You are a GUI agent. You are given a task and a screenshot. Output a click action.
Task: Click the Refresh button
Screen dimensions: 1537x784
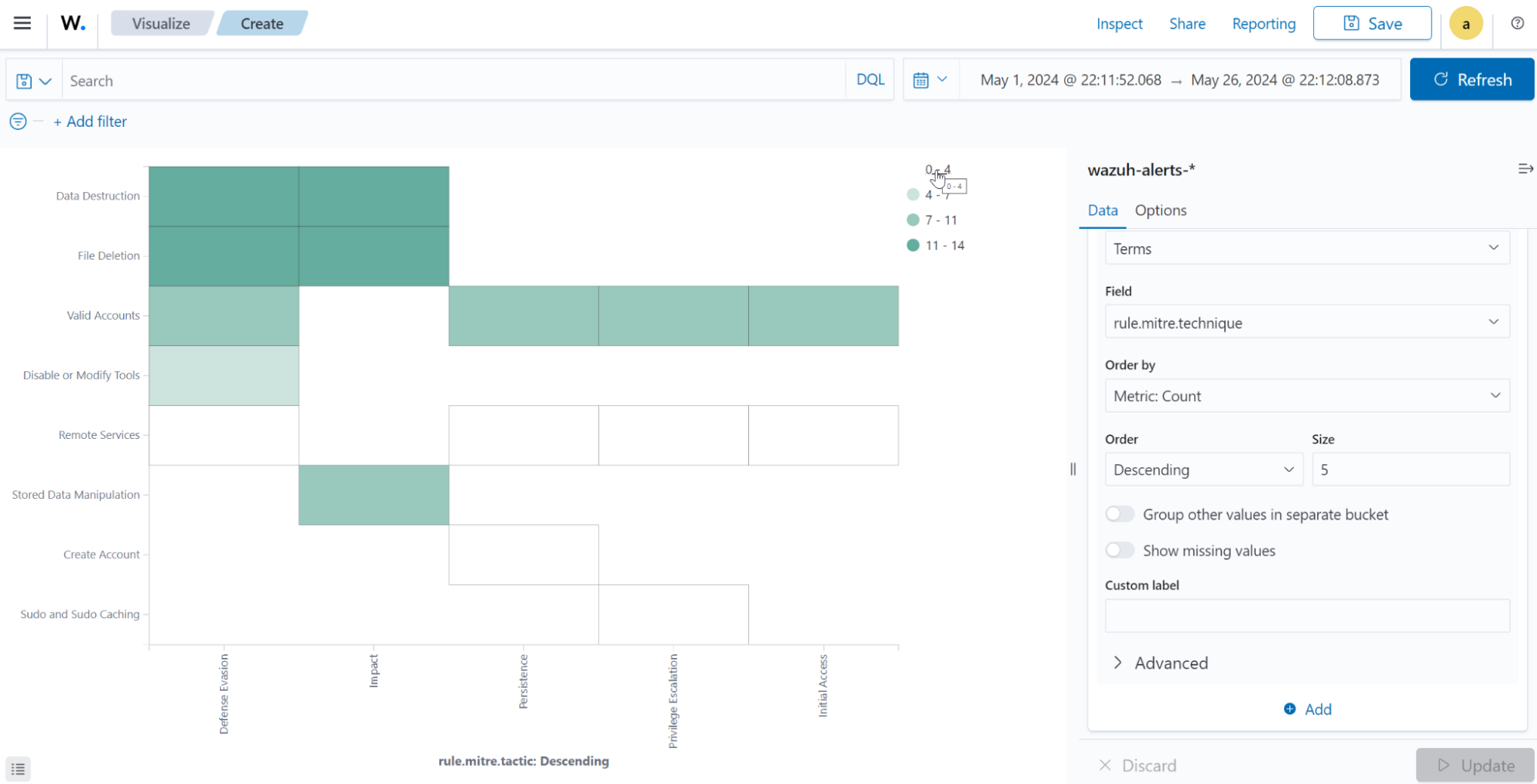(x=1471, y=79)
